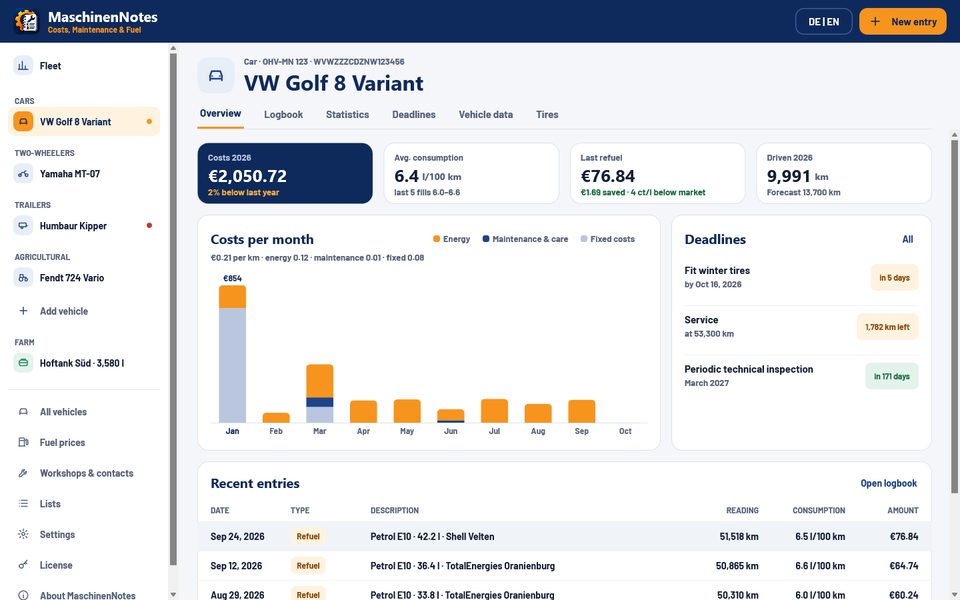Open Workshops & contacts page

tap(84, 473)
